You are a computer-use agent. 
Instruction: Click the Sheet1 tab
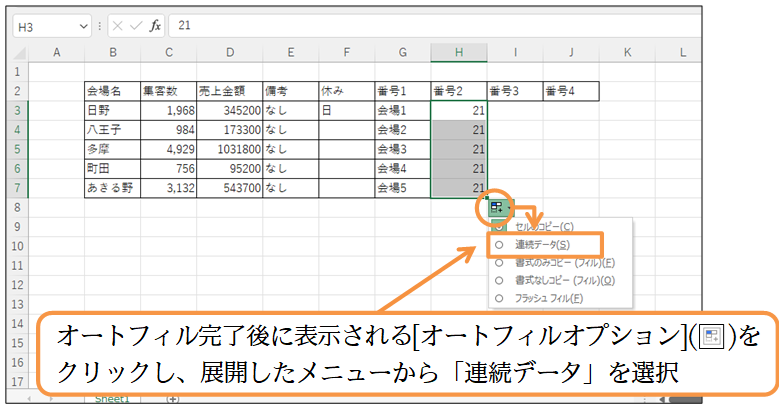coord(112,399)
